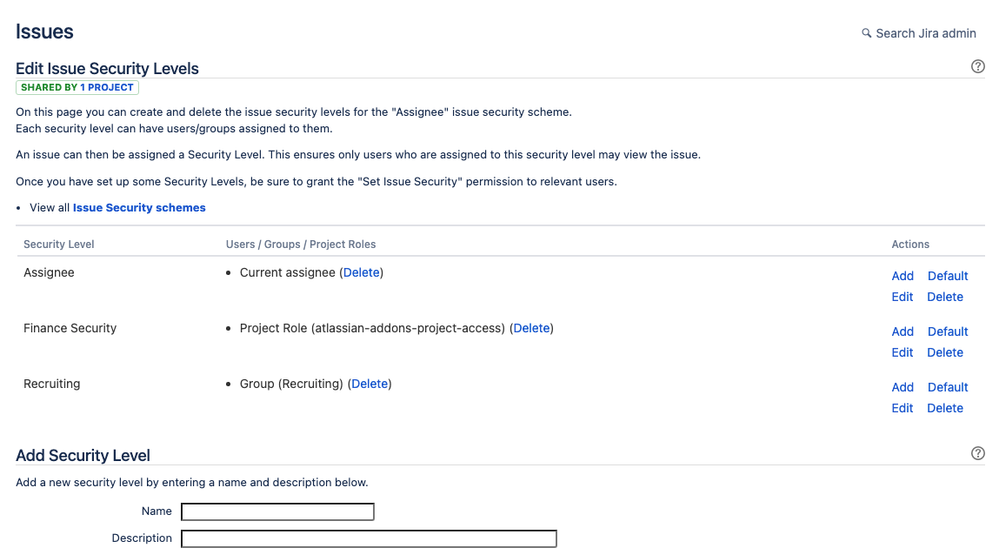Delete atlassian-addons-project-access project role entry
Image resolution: width=999 pixels, height=556 pixels.
(531, 328)
